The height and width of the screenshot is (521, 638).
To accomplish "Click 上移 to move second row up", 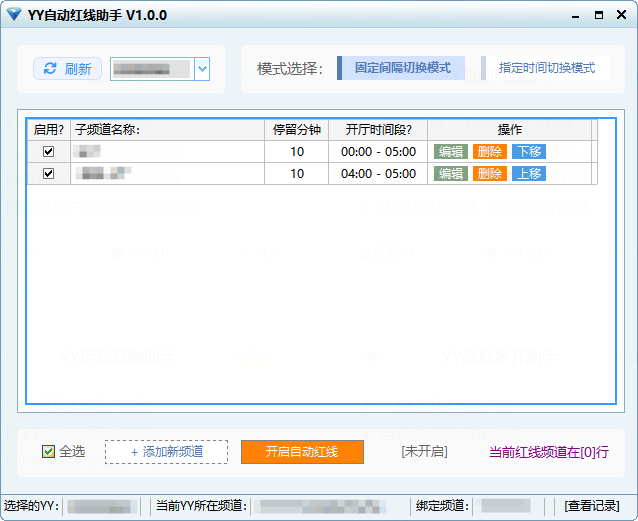I will (529, 173).
